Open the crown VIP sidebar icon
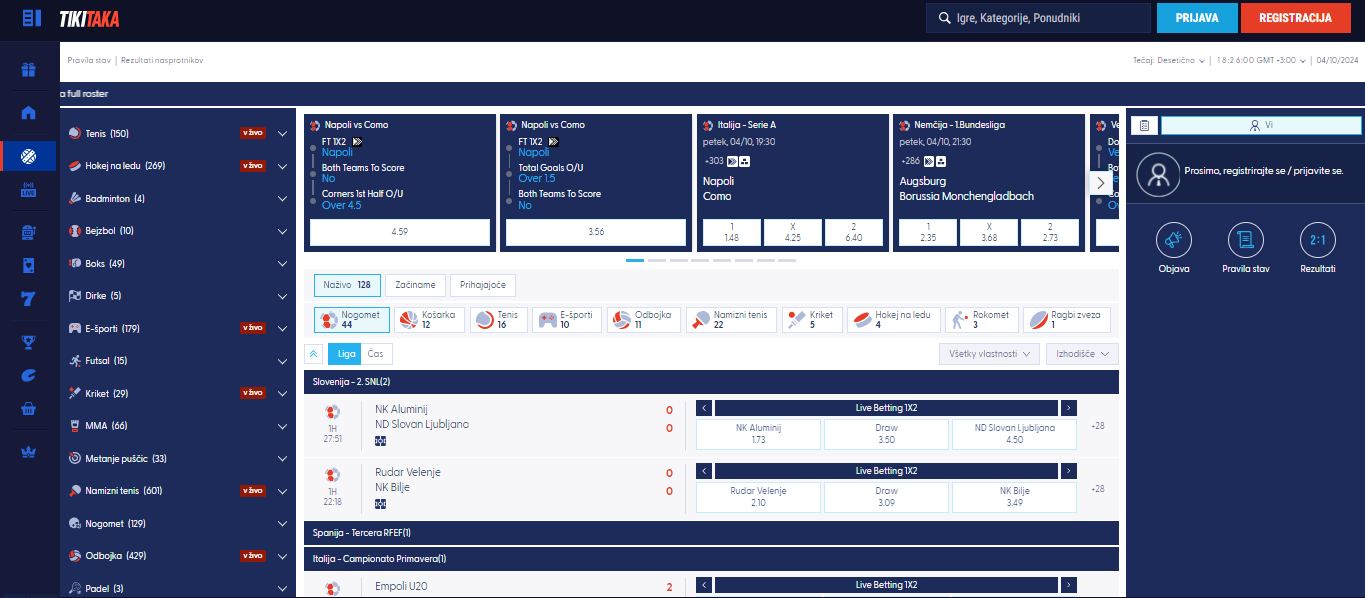The width and height of the screenshot is (1365, 598). click(x=29, y=452)
